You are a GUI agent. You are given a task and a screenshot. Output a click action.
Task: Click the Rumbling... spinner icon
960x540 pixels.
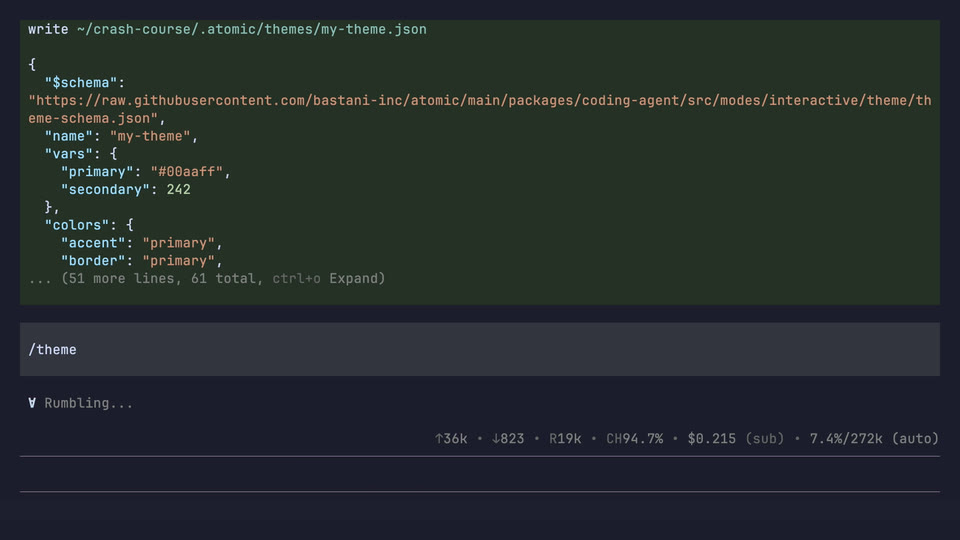[x=32, y=403]
